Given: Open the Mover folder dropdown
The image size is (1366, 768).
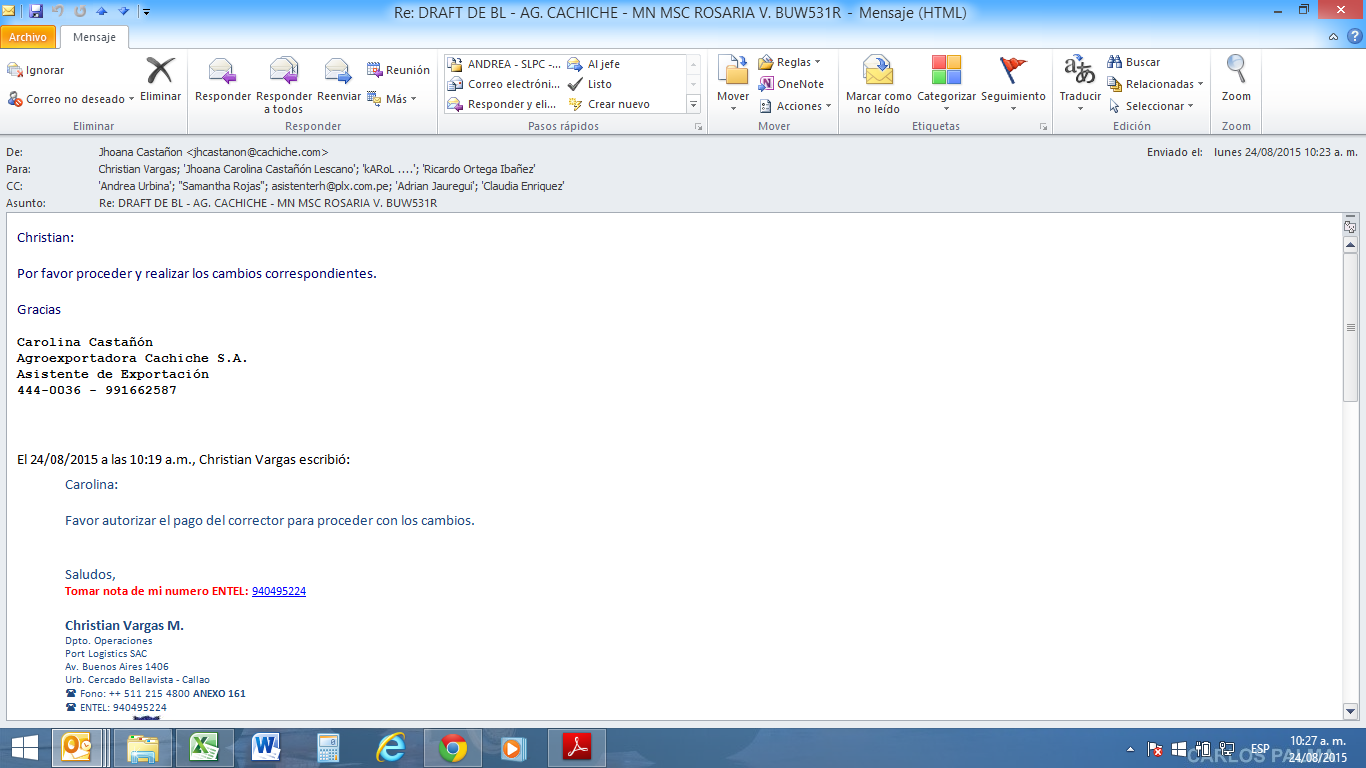Looking at the screenshot, I should click(733, 82).
